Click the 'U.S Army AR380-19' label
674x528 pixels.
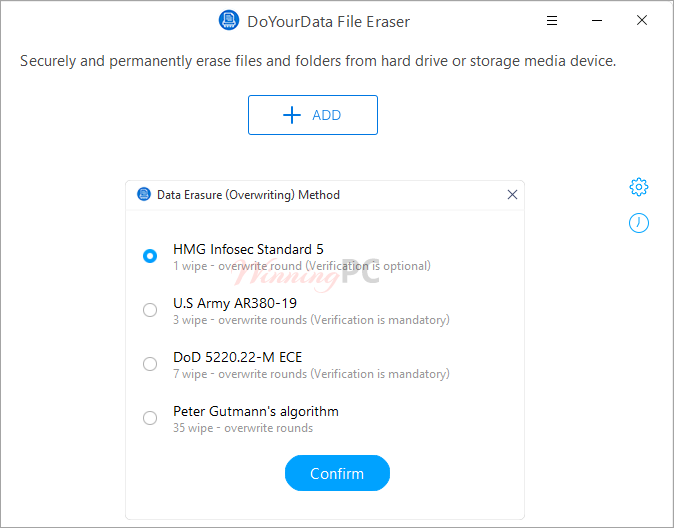point(235,304)
